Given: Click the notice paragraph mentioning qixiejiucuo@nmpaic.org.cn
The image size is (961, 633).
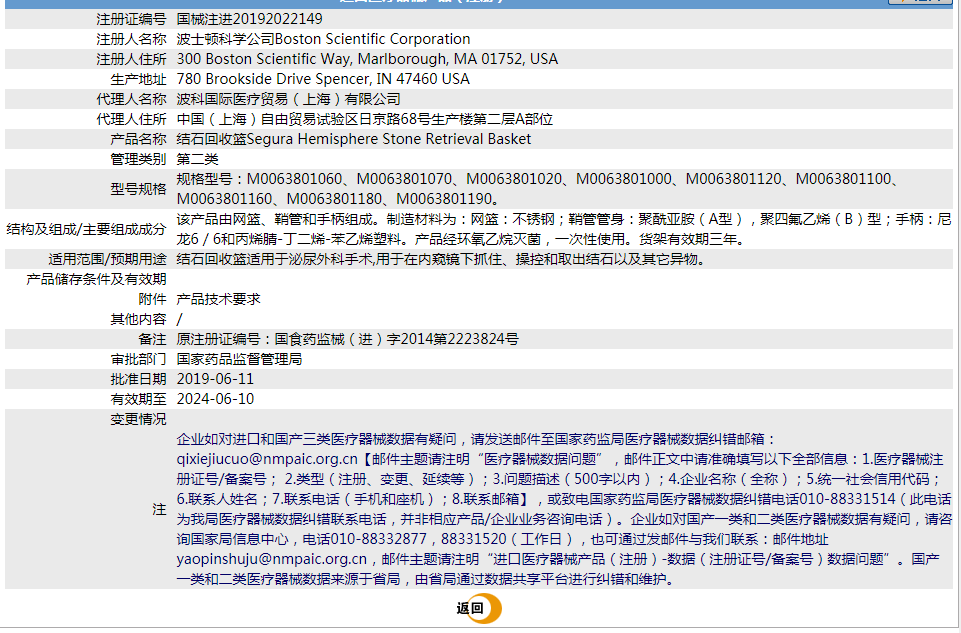Looking at the screenshot, I should click(x=564, y=509).
